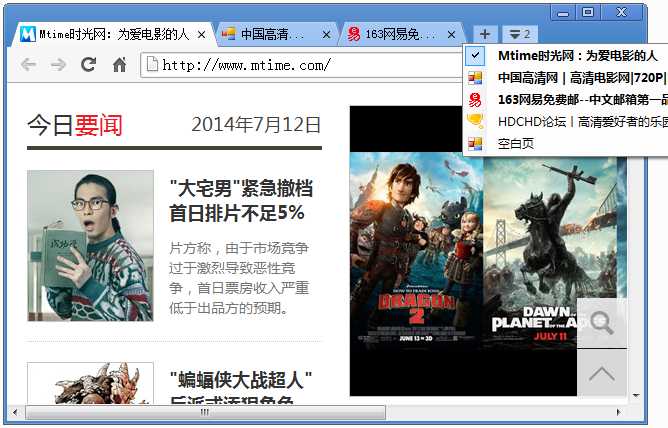
Task: Open the 大宅男 article thumbnail photo
Action: (90, 245)
